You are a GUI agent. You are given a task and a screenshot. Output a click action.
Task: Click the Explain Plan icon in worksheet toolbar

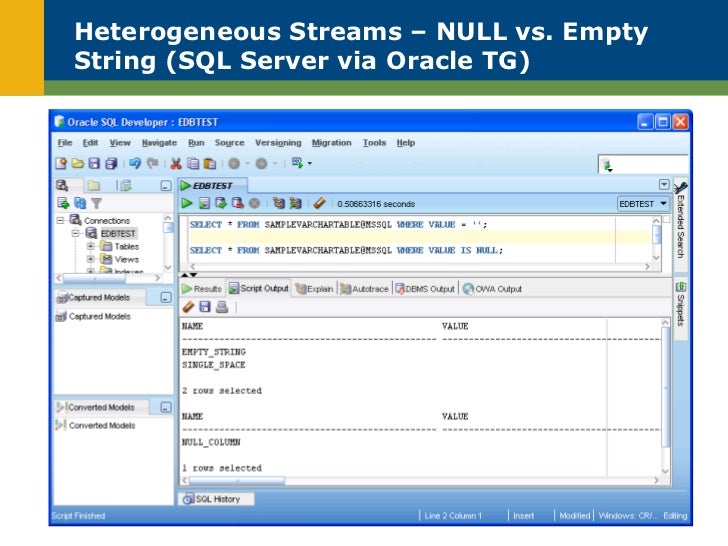[279, 203]
